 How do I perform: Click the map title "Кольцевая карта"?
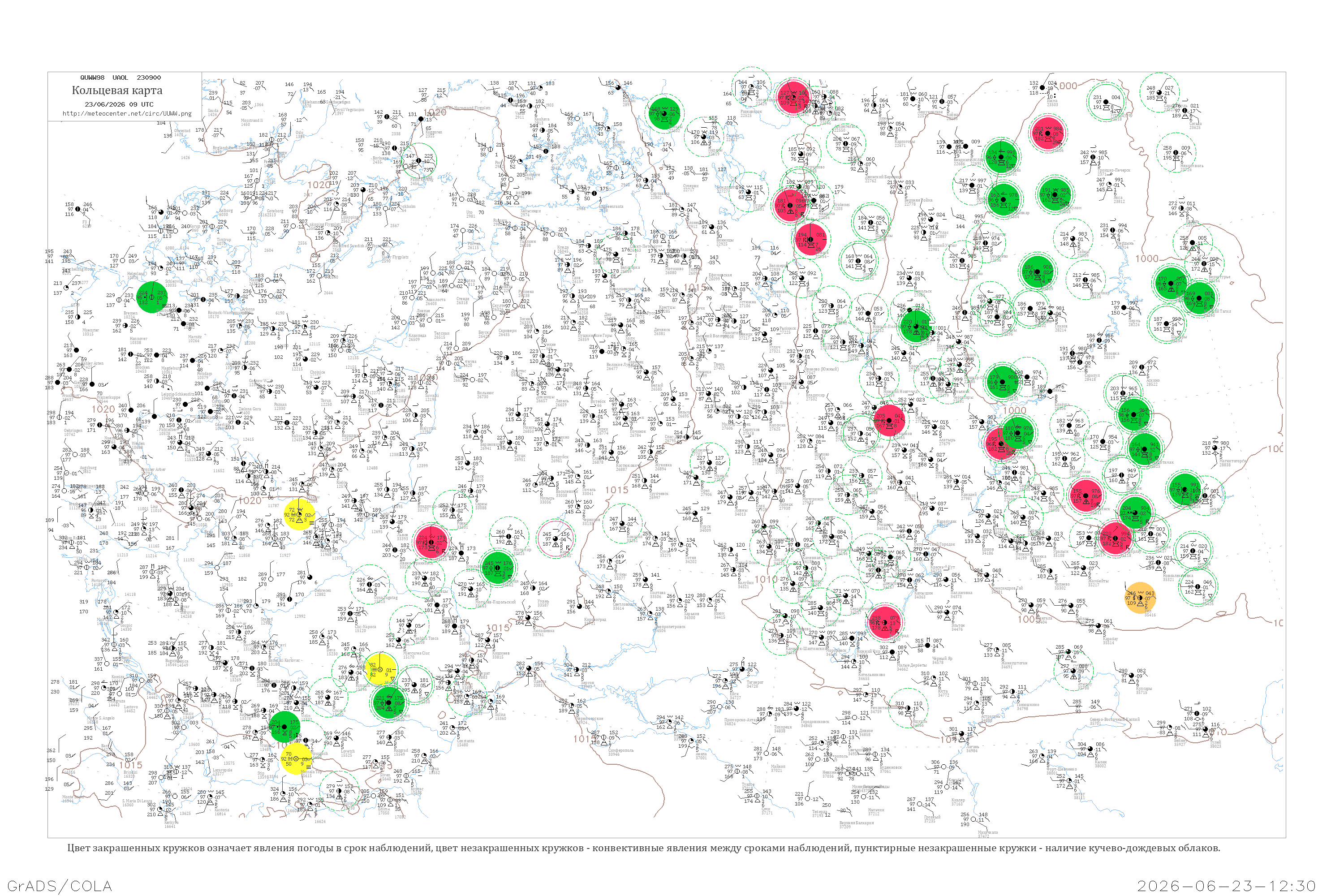(x=117, y=90)
